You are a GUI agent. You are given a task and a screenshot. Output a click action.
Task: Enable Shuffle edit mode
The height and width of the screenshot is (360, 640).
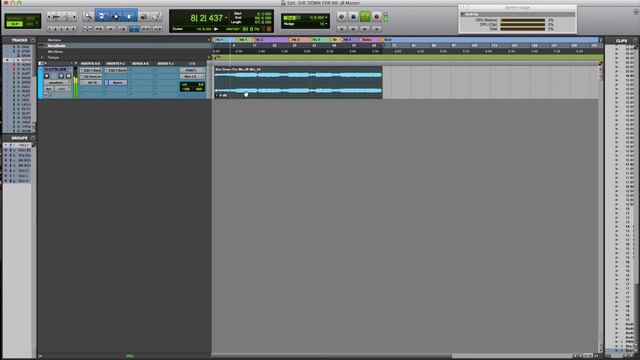pyautogui.click(x=14, y=18)
